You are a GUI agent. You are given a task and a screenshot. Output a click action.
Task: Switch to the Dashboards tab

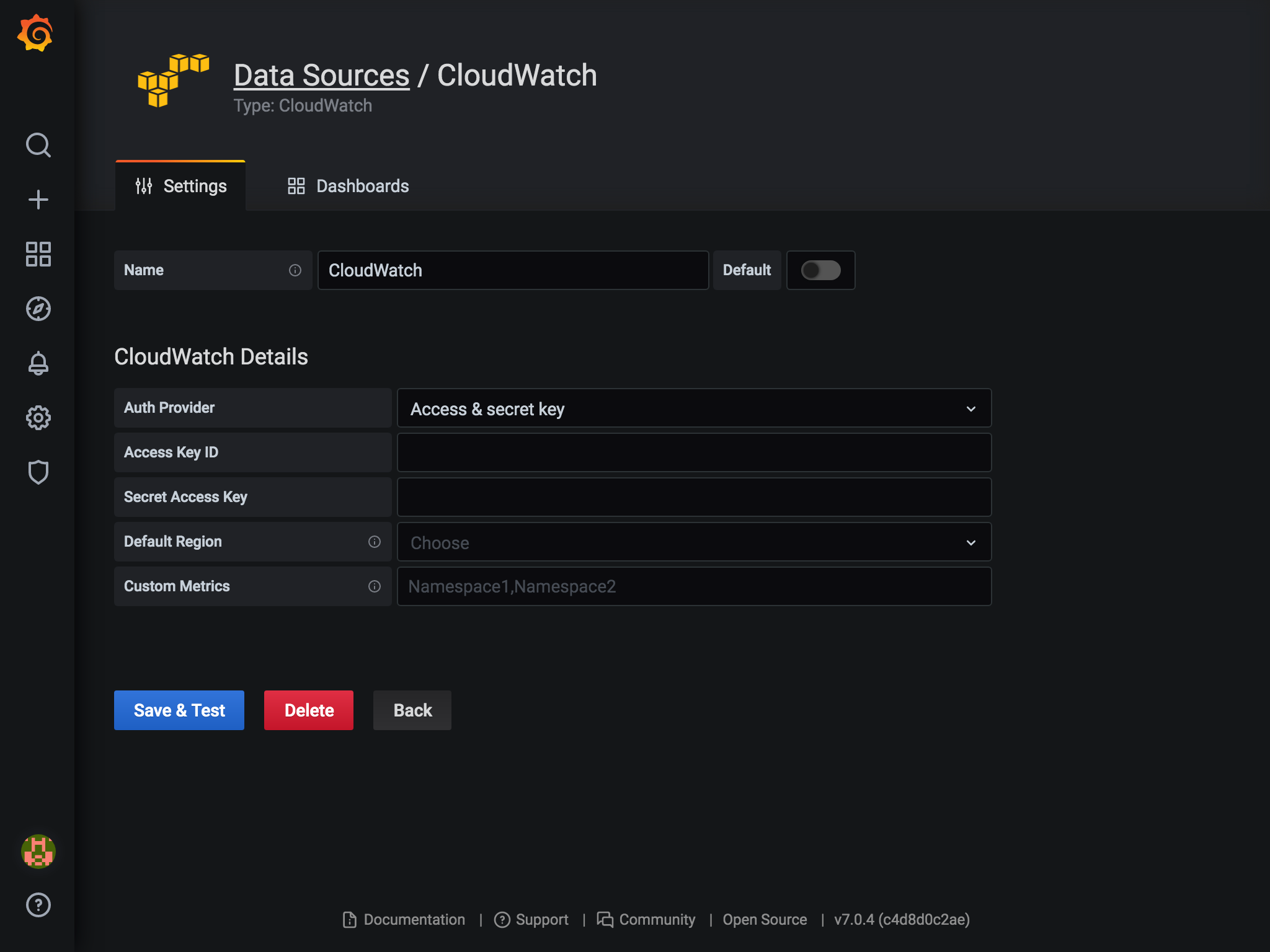coord(348,186)
